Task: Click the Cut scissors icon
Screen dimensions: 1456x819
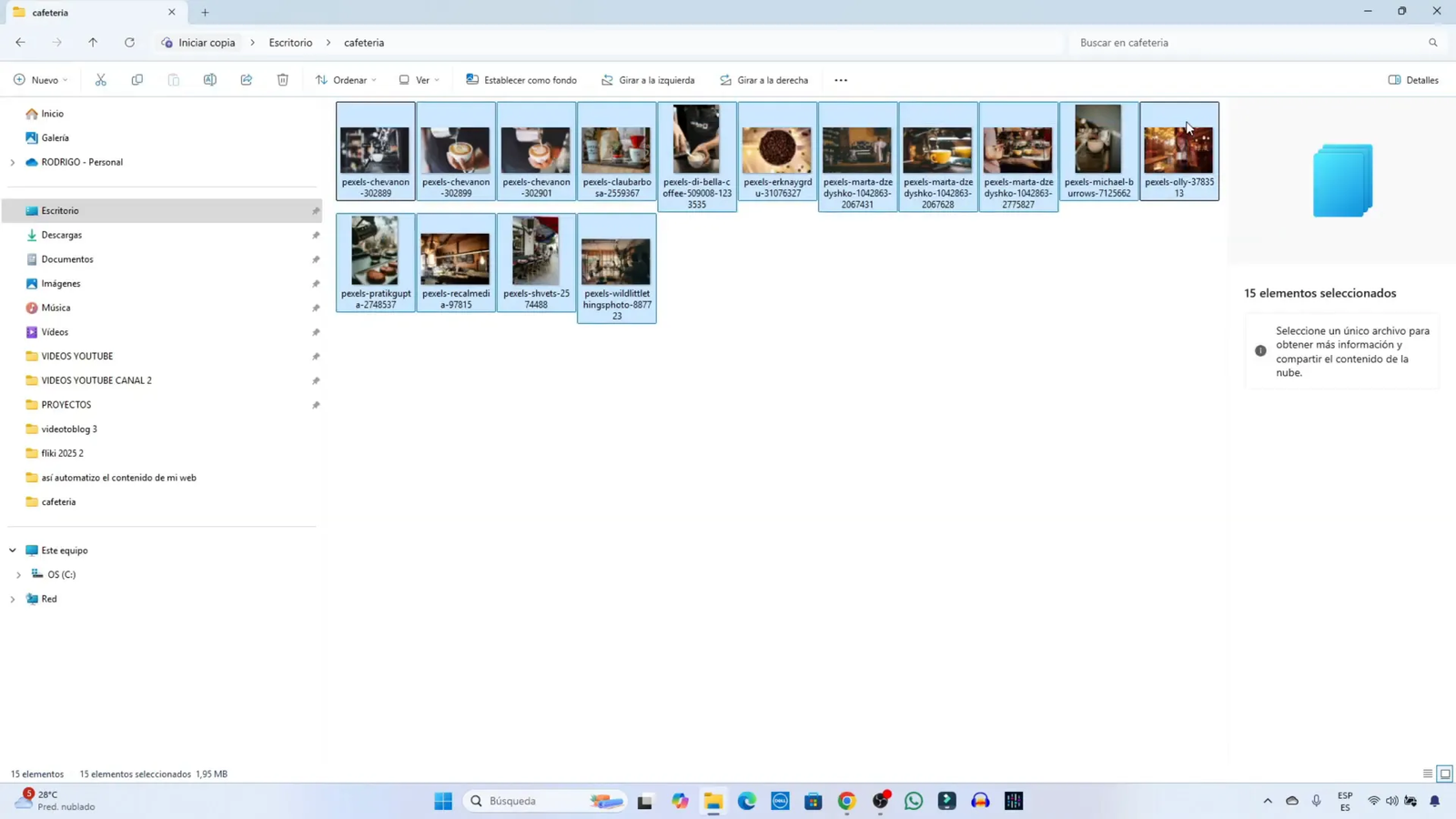Action: pyautogui.click(x=101, y=80)
